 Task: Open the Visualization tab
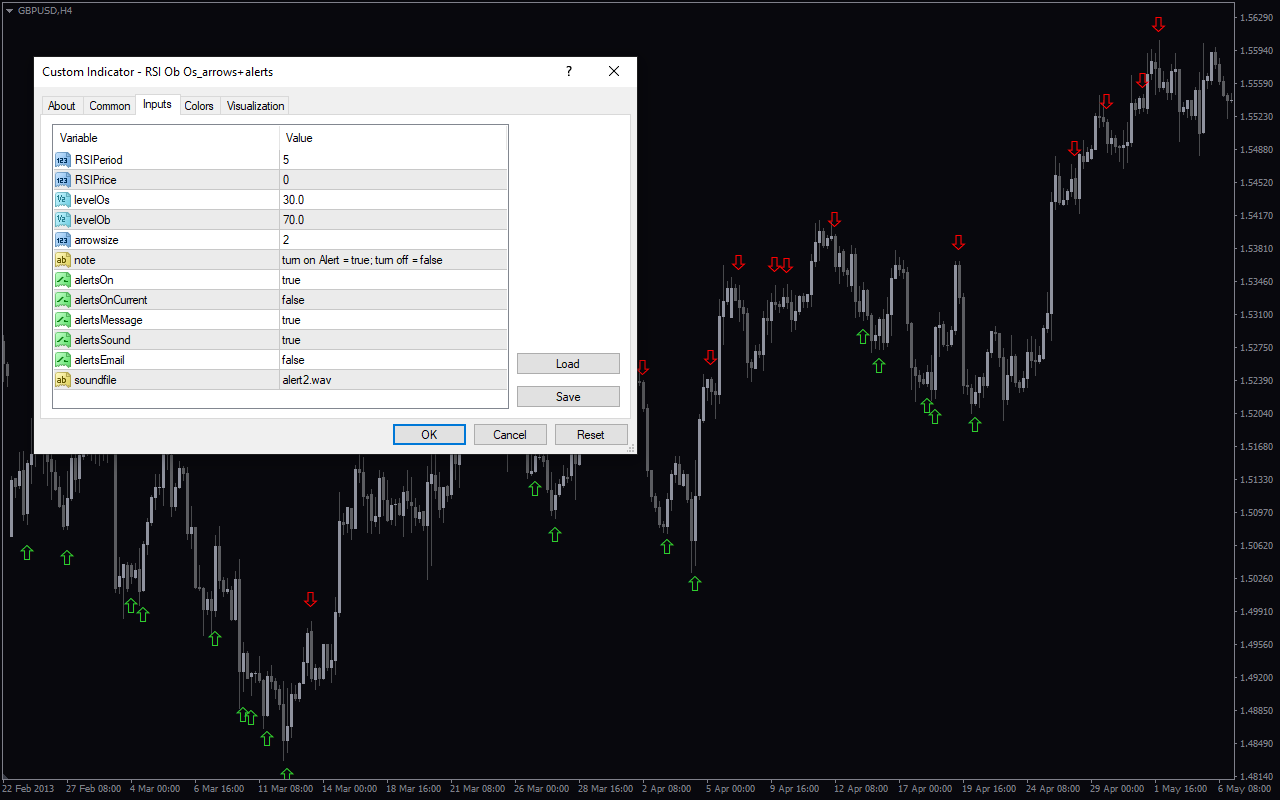coord(255,106)
